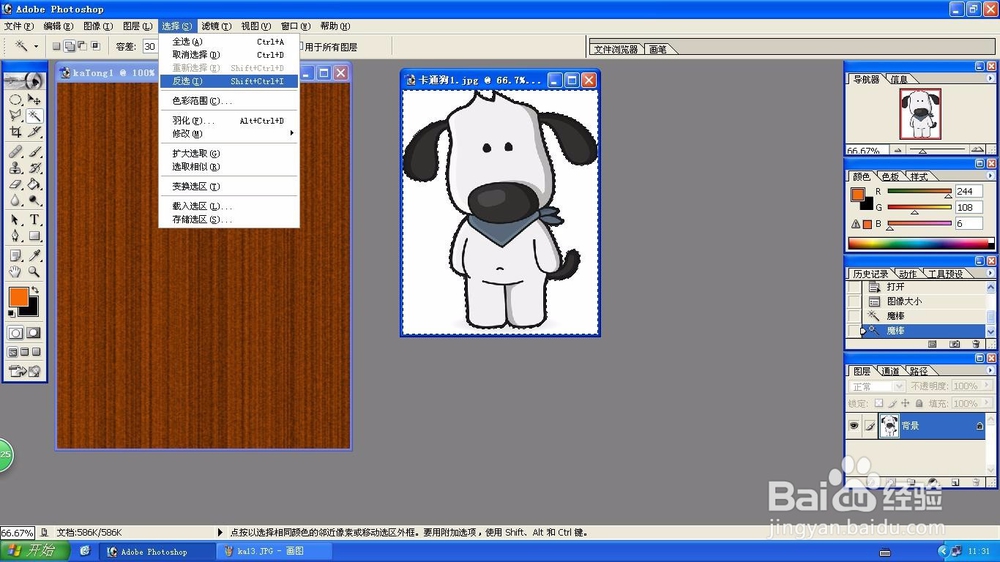Choose Subtract from Selection mode in options bar
The image size is (1000, 562).
82,46
